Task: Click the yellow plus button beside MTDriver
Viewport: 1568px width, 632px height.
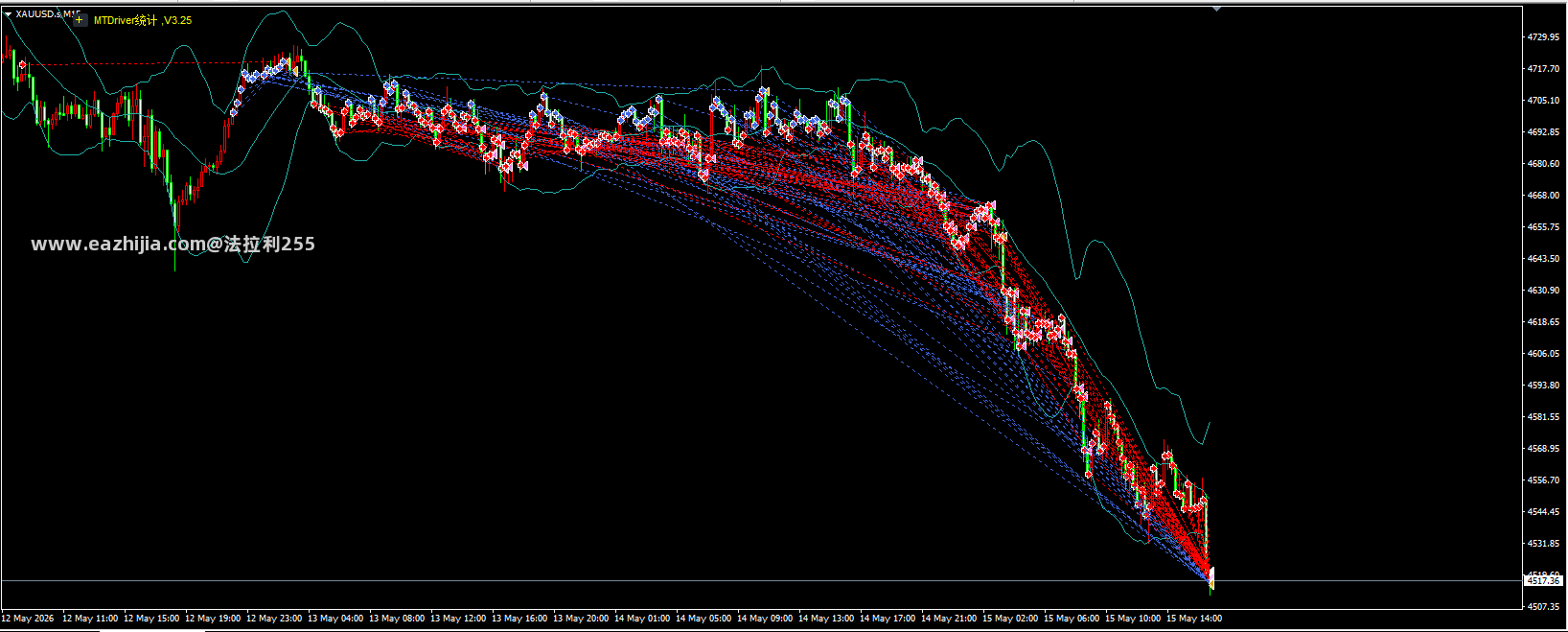Action: coord(80,20)
